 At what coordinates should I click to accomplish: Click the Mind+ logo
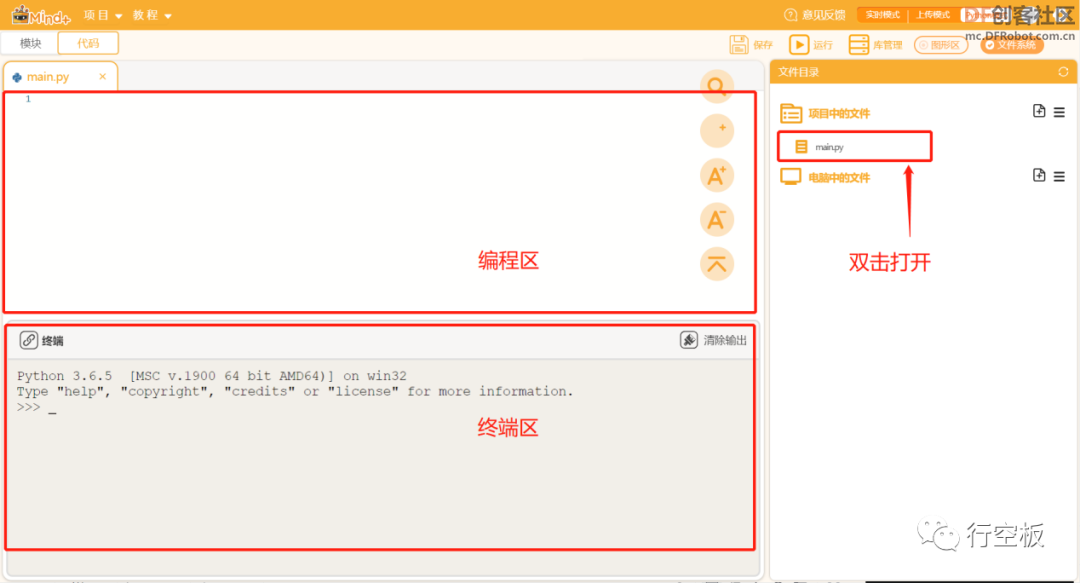[x=41, y=15]
